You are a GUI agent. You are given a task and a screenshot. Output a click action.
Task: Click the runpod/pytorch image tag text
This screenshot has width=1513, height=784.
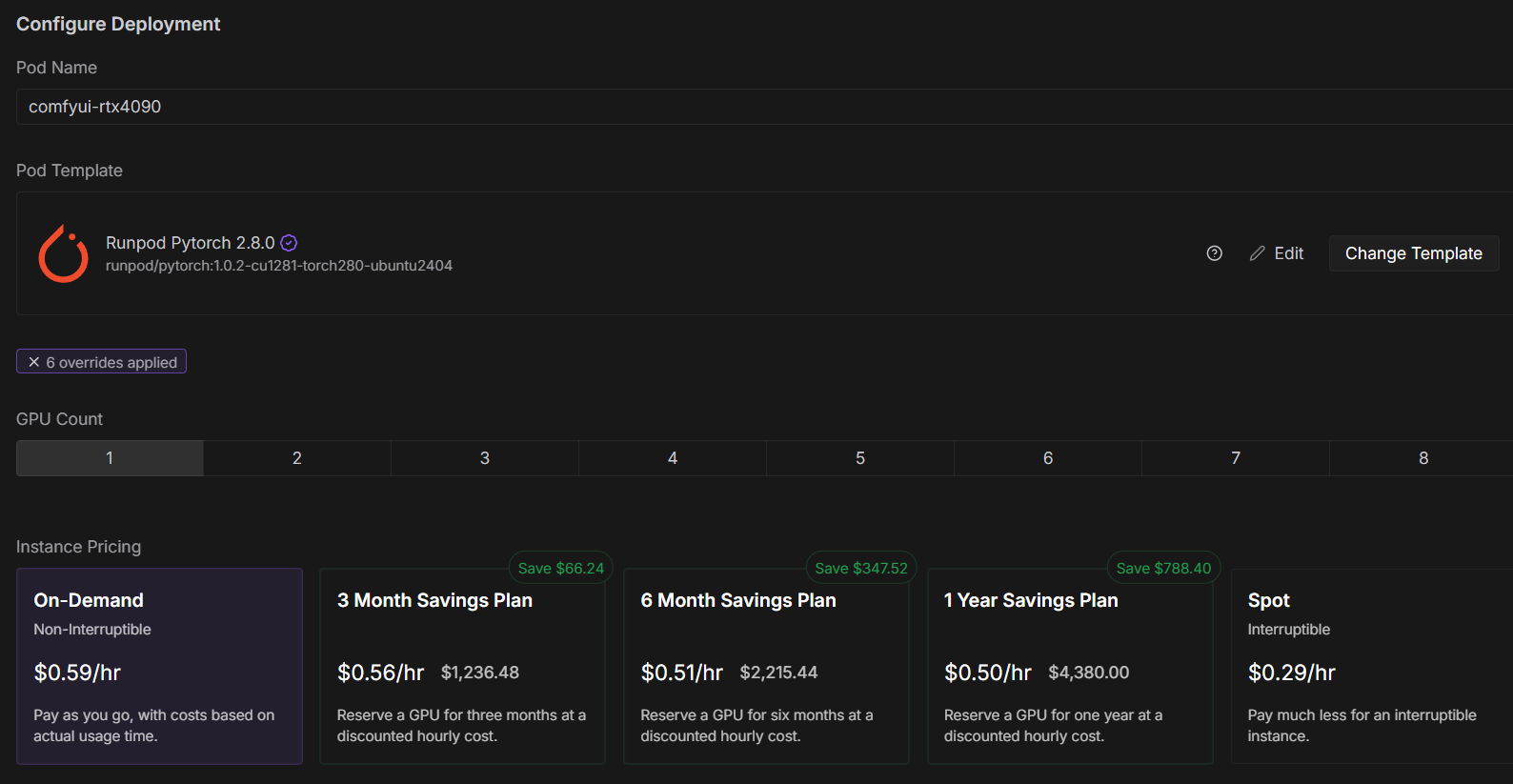[279, 266]
